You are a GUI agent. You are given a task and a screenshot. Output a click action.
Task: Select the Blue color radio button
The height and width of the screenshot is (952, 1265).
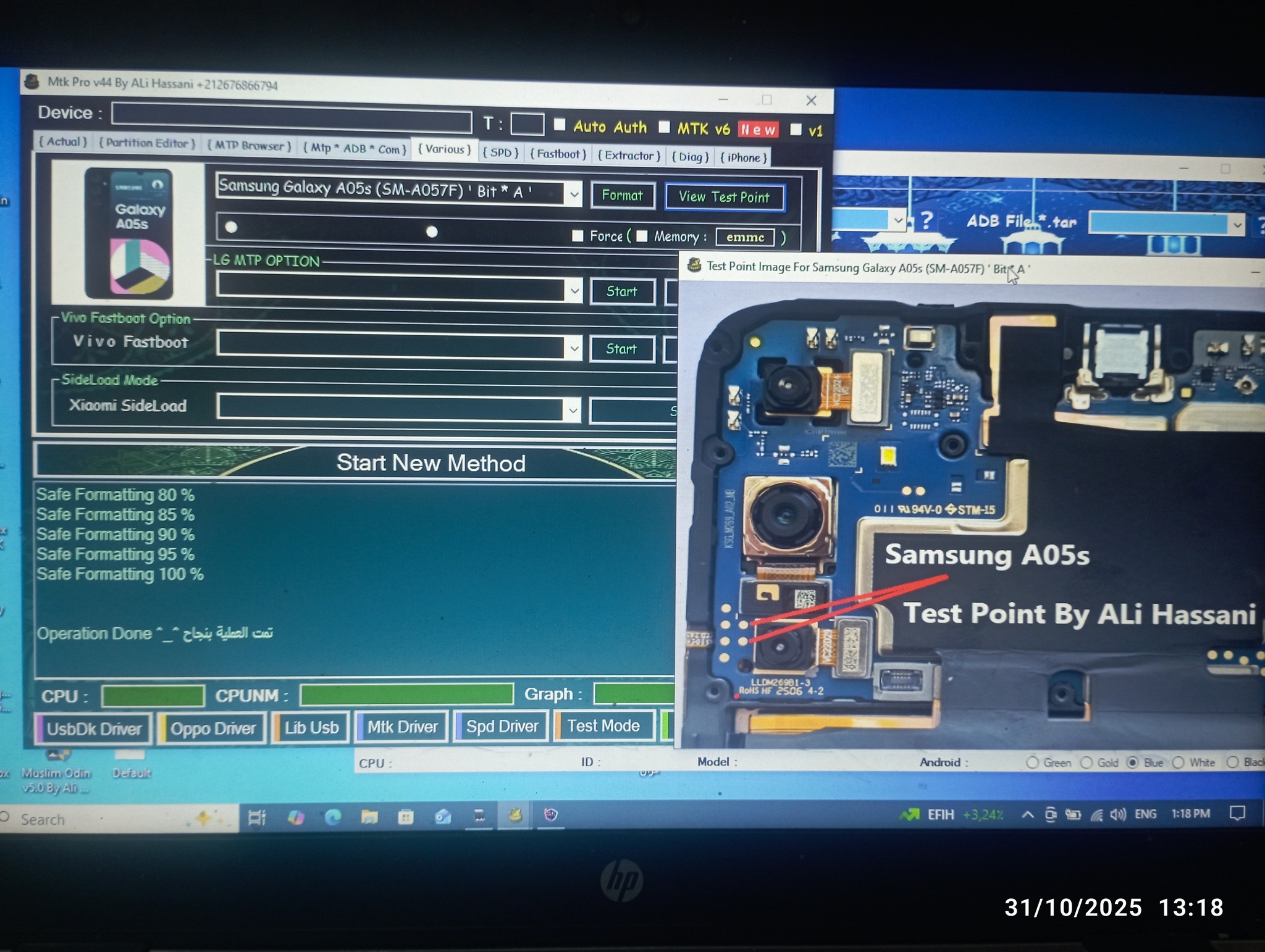pyautogui.click(x=1133, y=762)
